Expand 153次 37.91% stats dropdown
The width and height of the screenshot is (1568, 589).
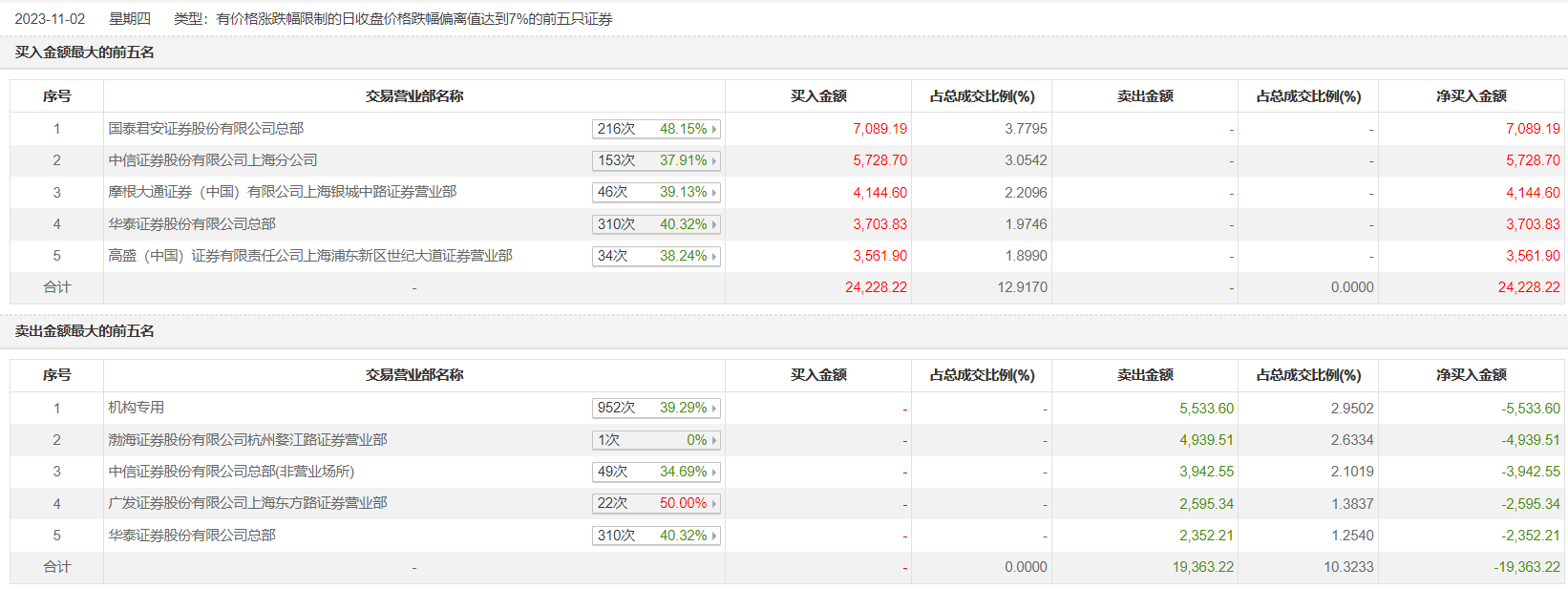pyautogui.click(x=713, y=160)
